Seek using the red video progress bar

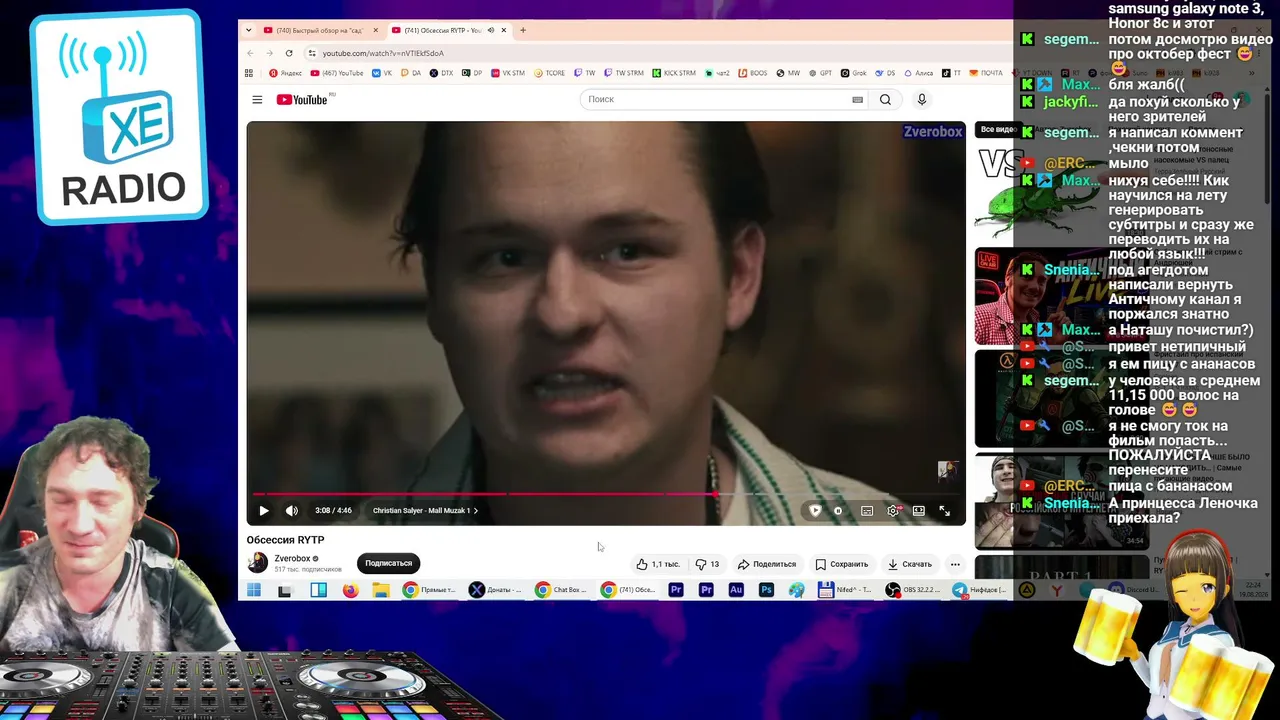[607, 493]
